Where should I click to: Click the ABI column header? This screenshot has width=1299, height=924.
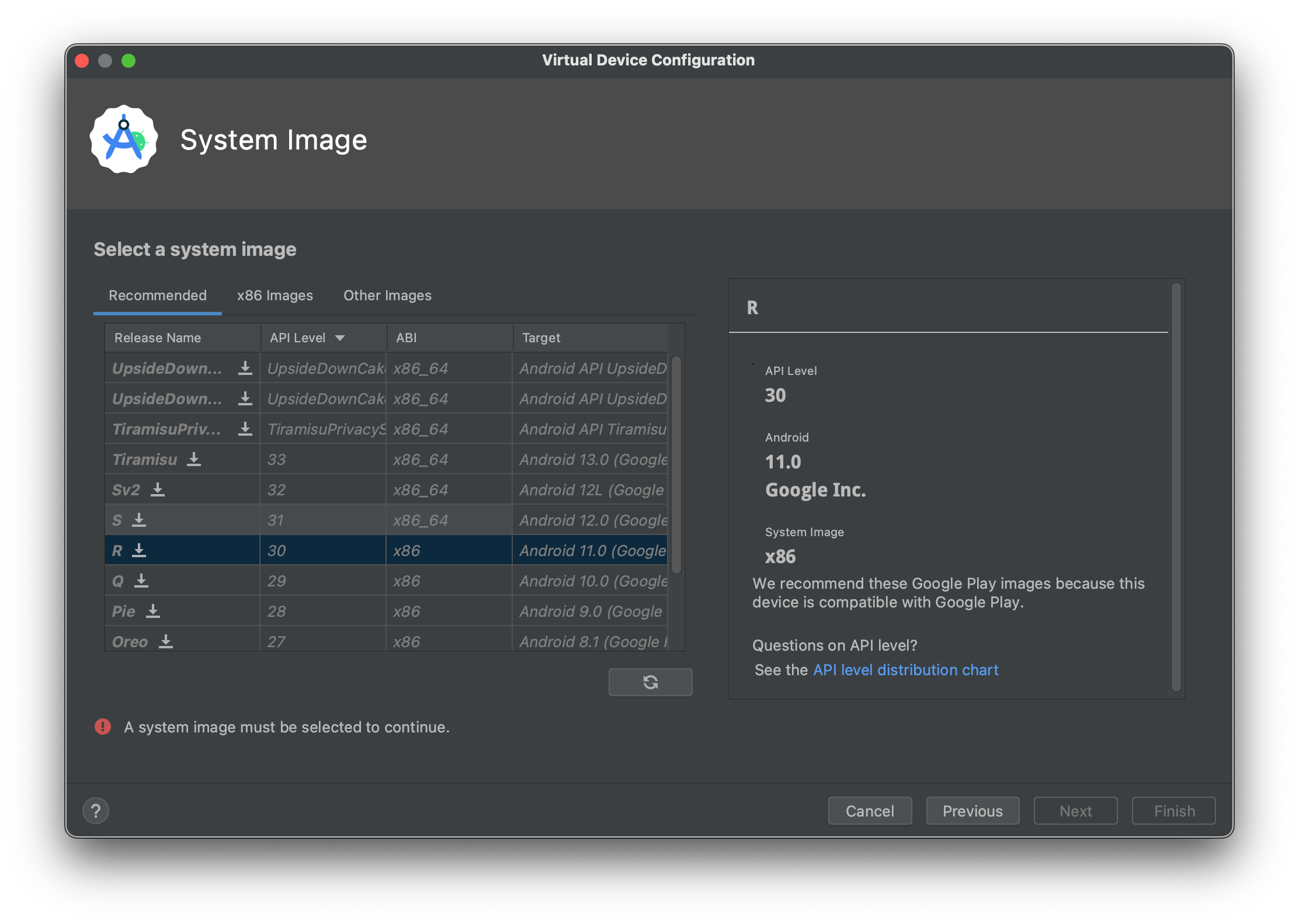[407, 338]
